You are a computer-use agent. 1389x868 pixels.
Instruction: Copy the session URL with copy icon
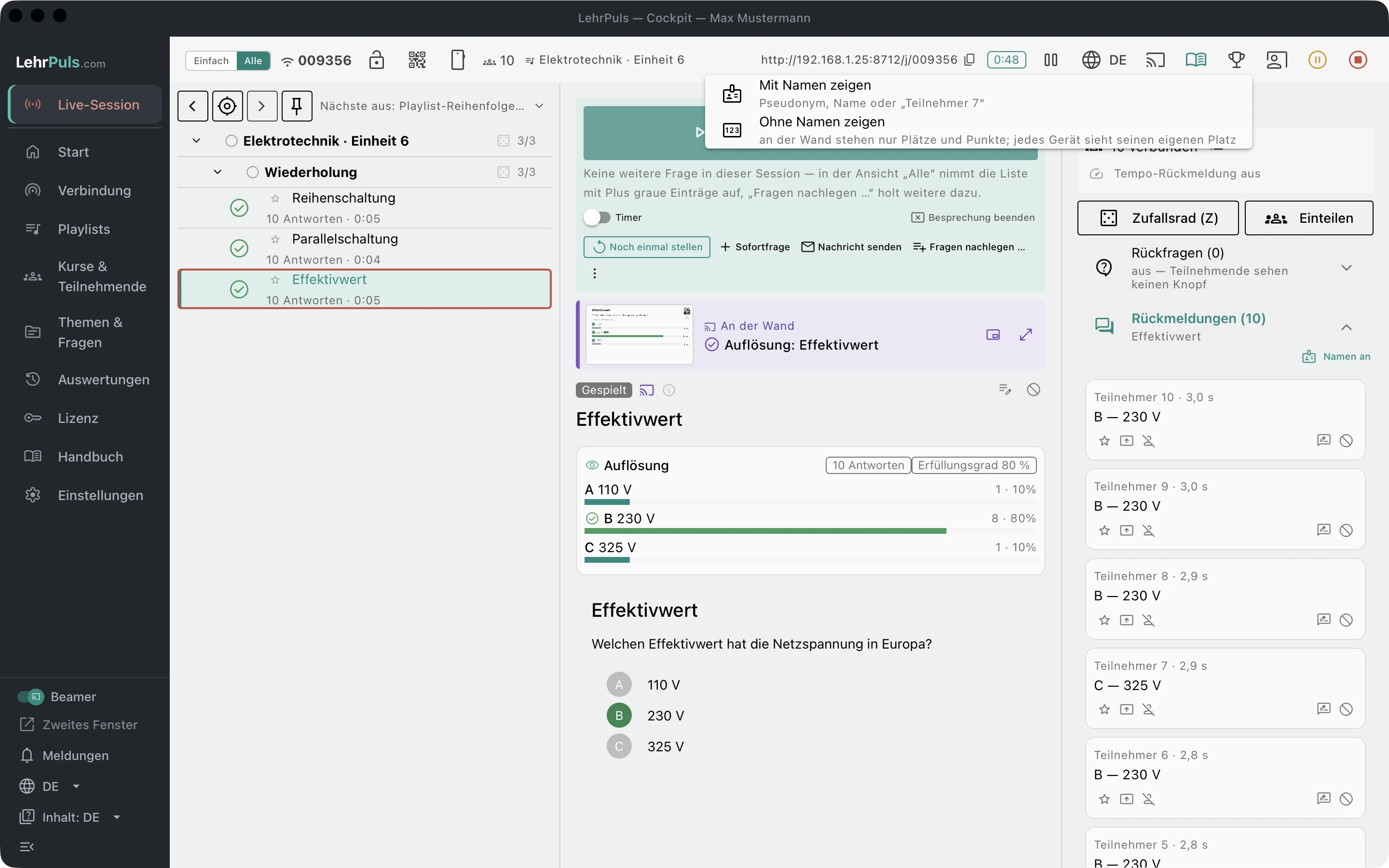point(969,60)
